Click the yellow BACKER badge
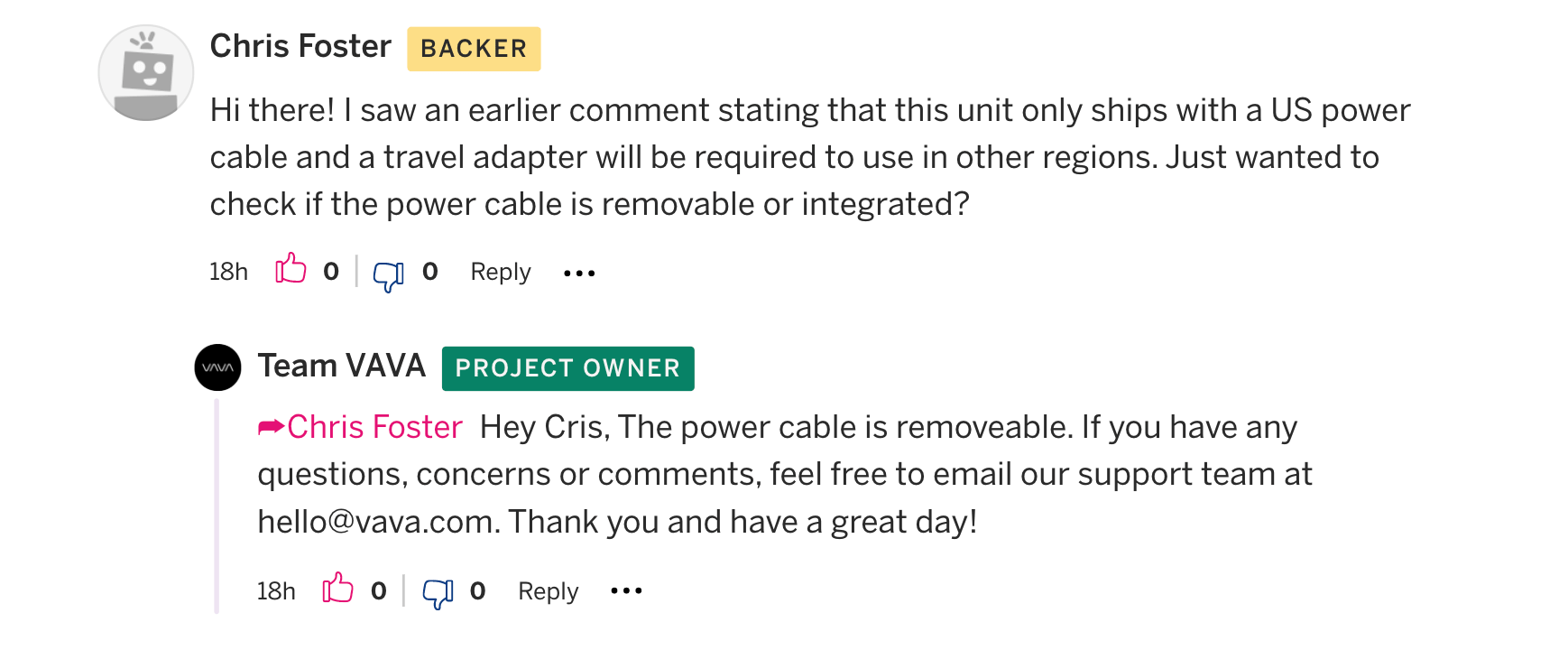This screenshot has height=650, width=1568. coord(474,49)
